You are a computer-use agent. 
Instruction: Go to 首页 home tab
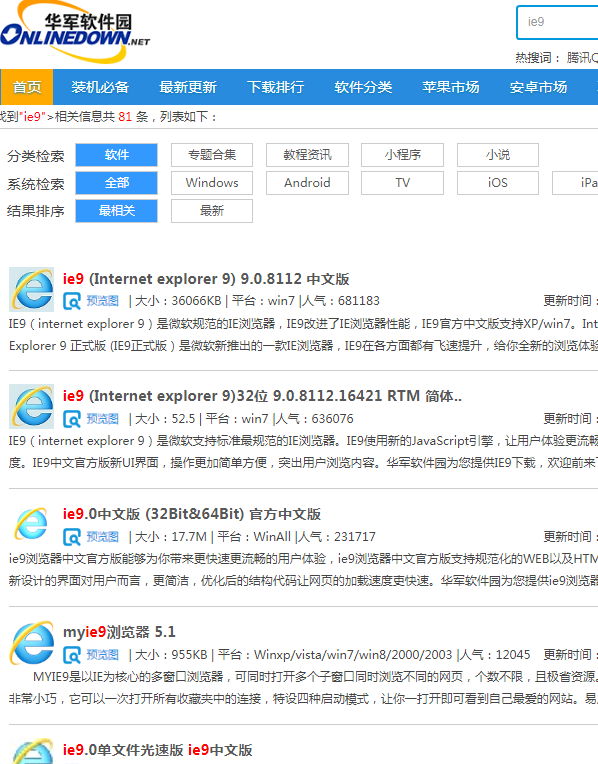tap(26, 87)
